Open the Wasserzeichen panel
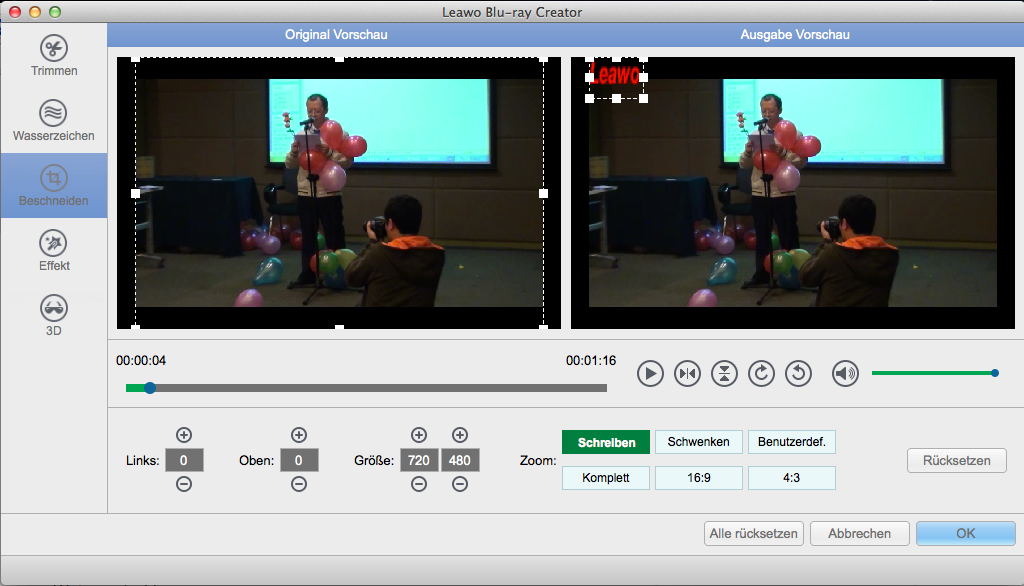The width and height of the screenshot is (1024, 586). [54, 121]
